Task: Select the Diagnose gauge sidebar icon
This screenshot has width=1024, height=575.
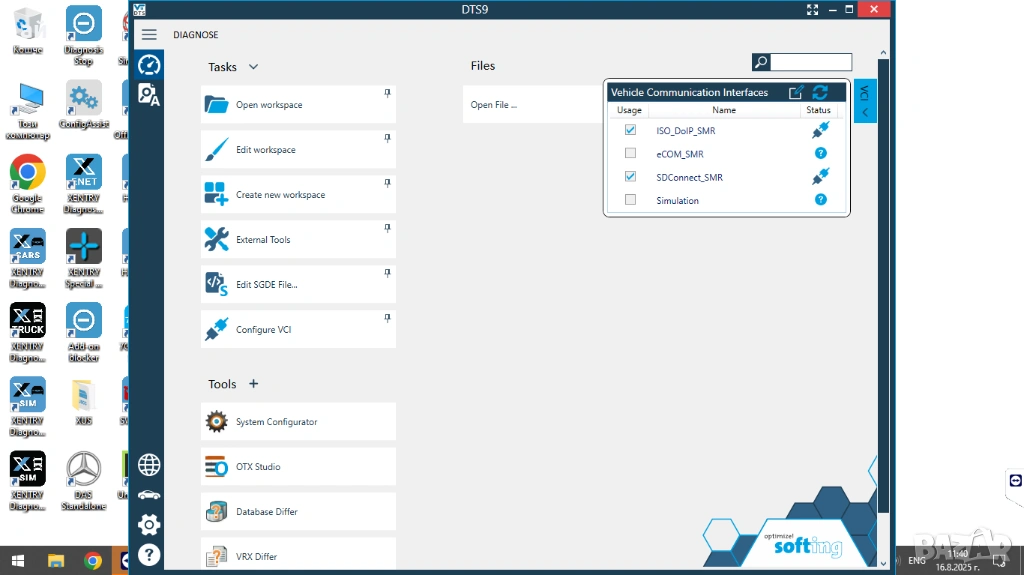Action: point(149,65)
